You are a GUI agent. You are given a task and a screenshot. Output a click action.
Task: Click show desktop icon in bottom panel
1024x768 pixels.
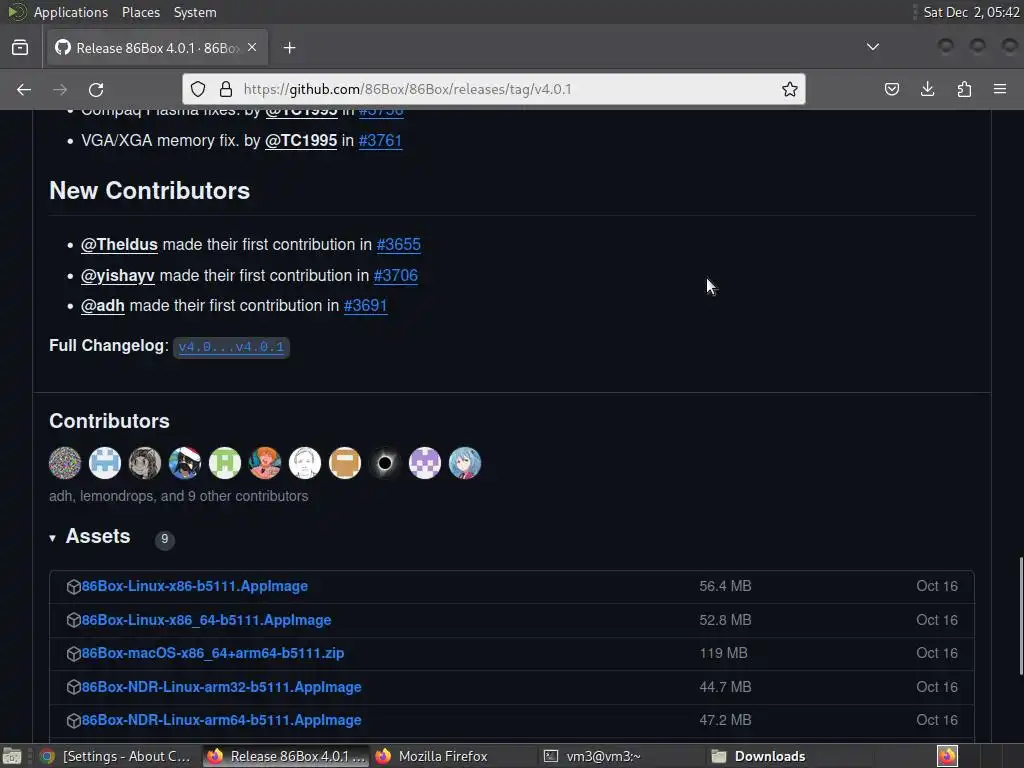tap(12, 756)
